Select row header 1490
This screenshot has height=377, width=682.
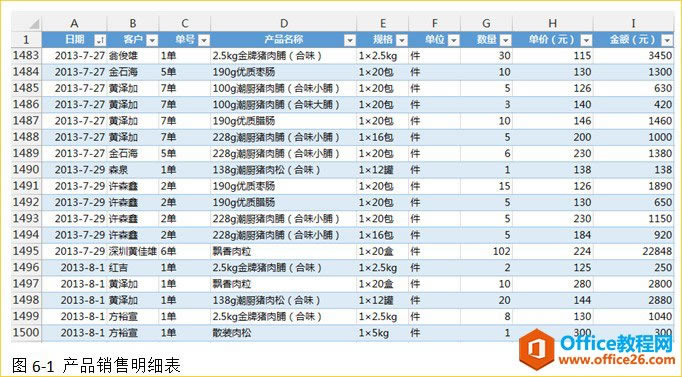point(26,170)
